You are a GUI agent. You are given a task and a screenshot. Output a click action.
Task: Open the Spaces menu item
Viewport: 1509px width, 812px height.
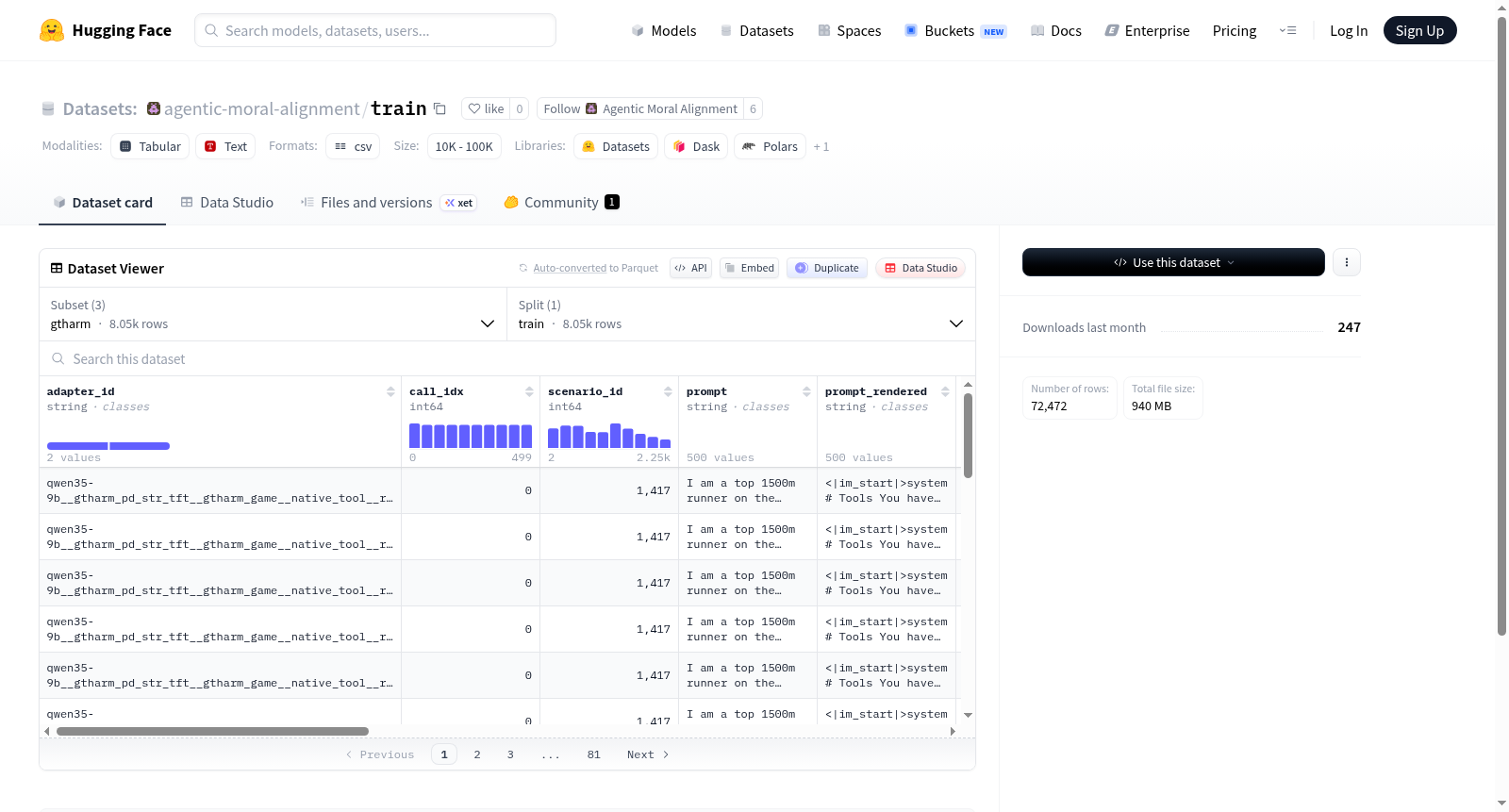point(850,30)
